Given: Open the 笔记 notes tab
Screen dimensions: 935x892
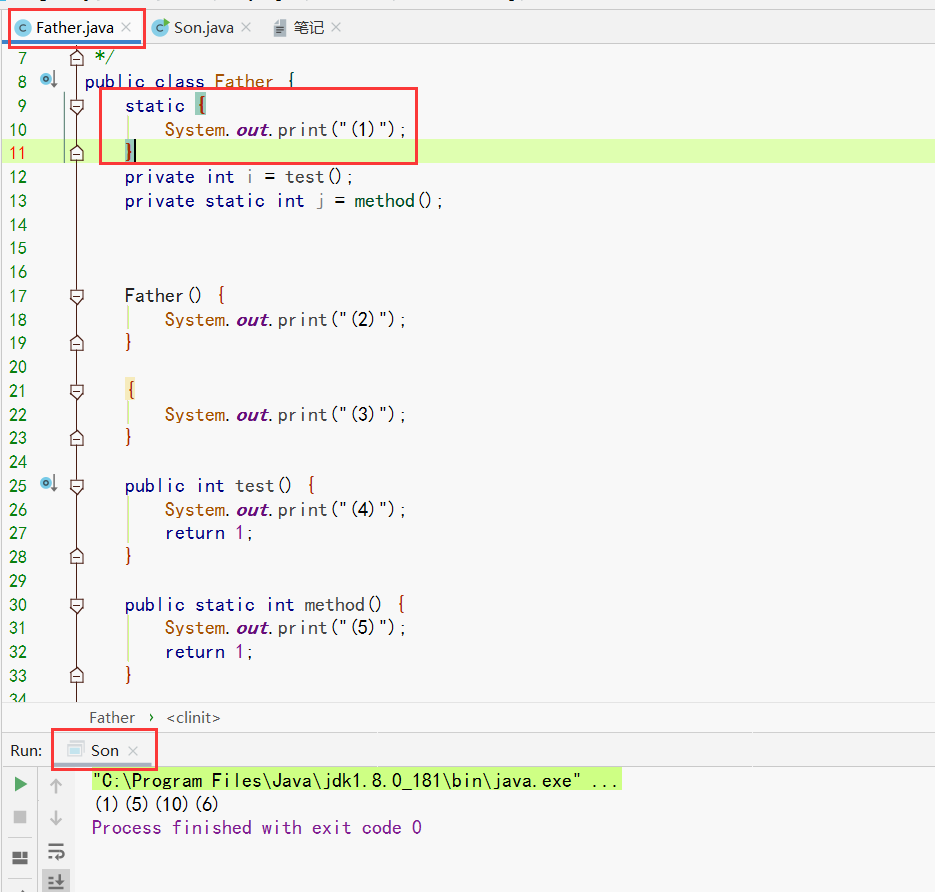Looking at the screenshot, I should [x=308, y=28].
